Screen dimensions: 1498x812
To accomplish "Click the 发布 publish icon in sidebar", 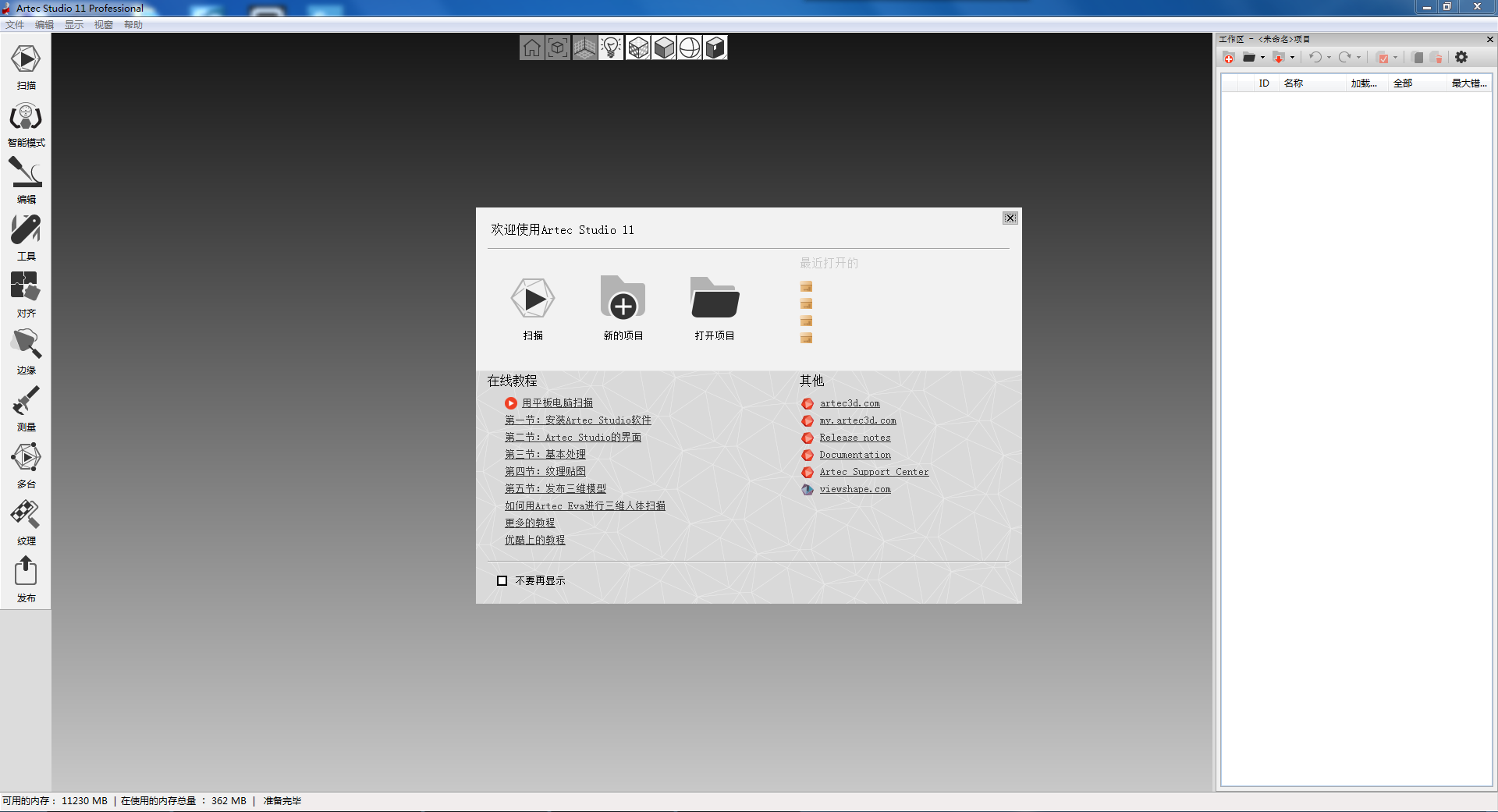I will [26, 573].
